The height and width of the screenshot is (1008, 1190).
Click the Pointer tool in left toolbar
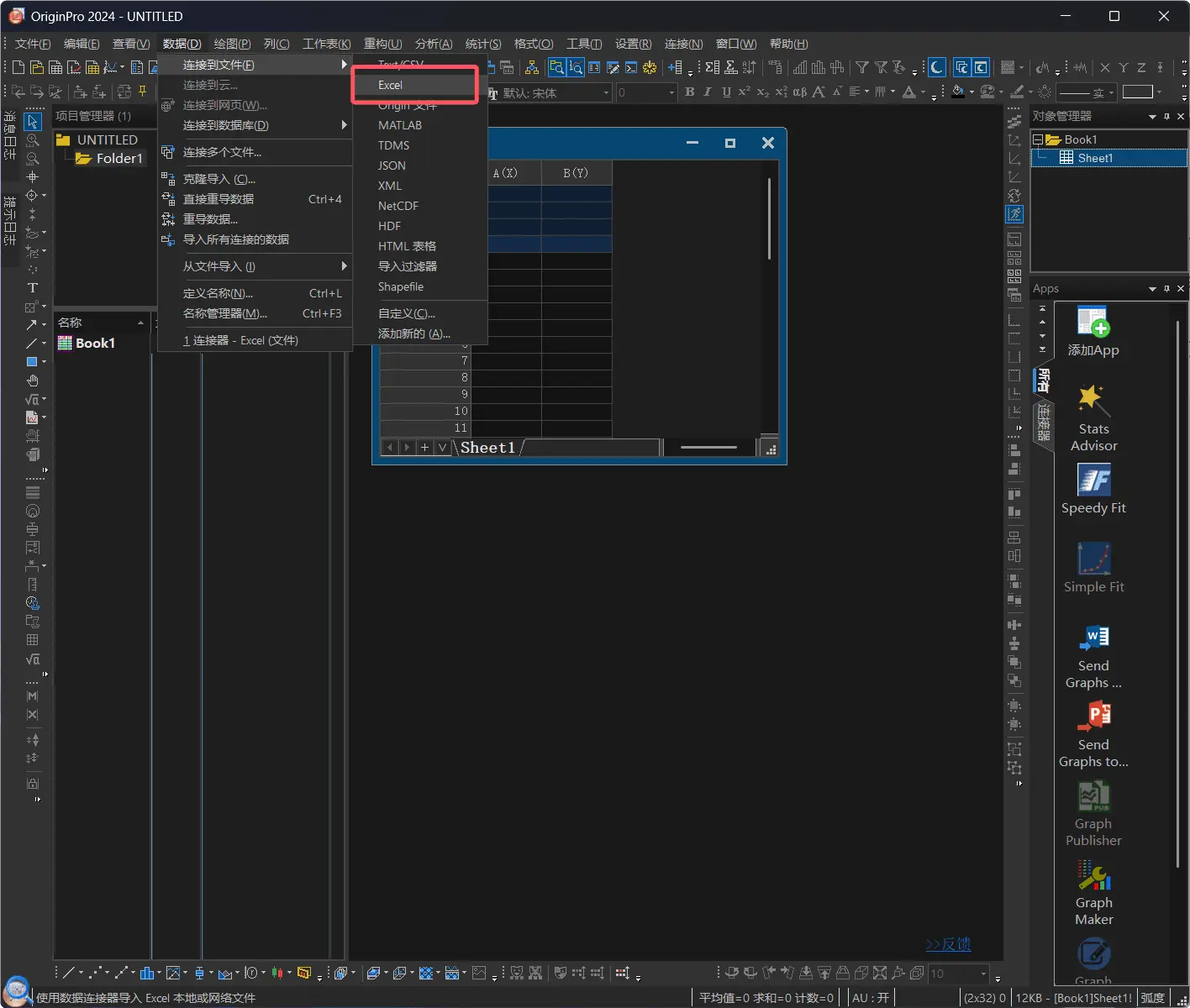pos(33,122)
